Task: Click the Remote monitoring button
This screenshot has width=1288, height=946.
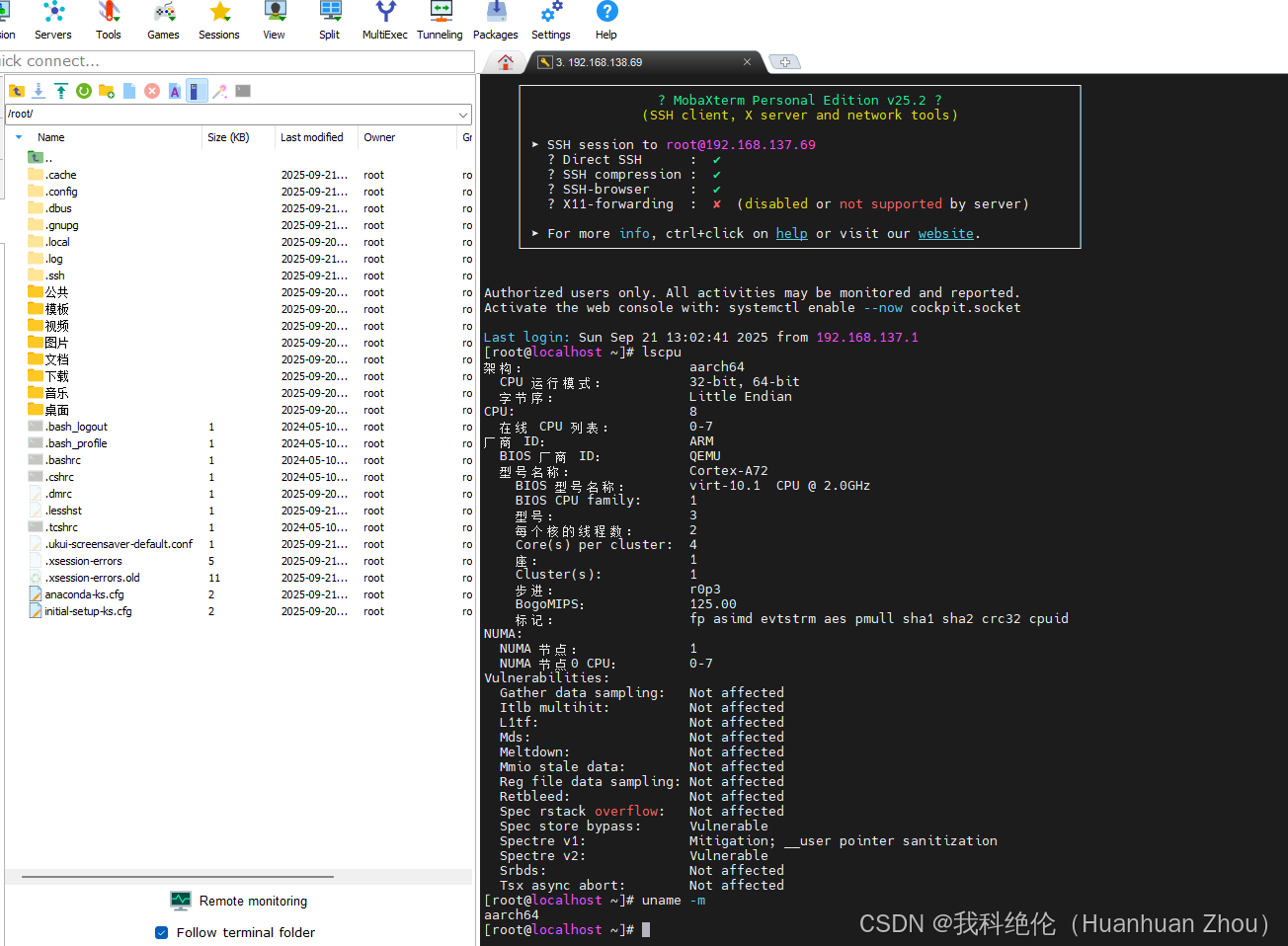Action: [239, 901]
